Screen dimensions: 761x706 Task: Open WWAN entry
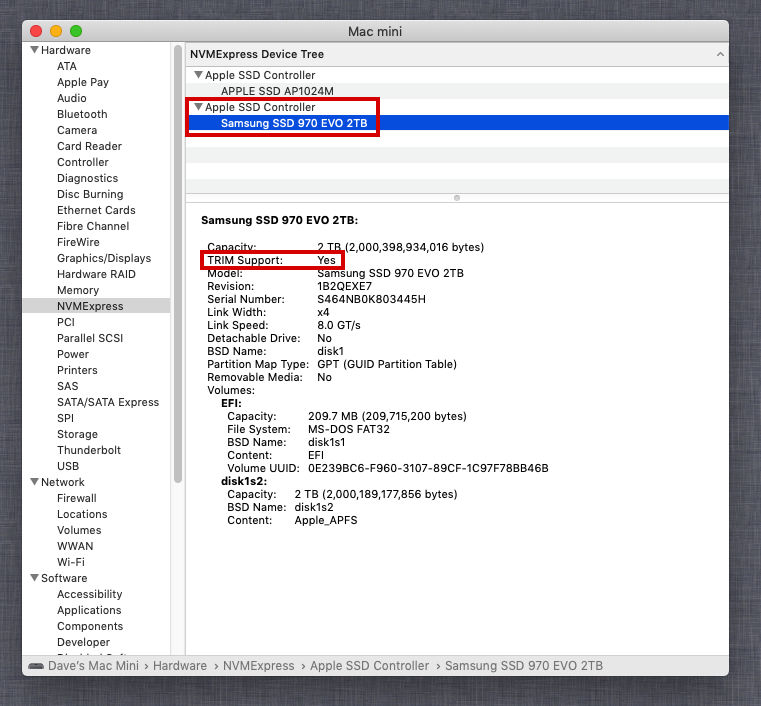75,546
